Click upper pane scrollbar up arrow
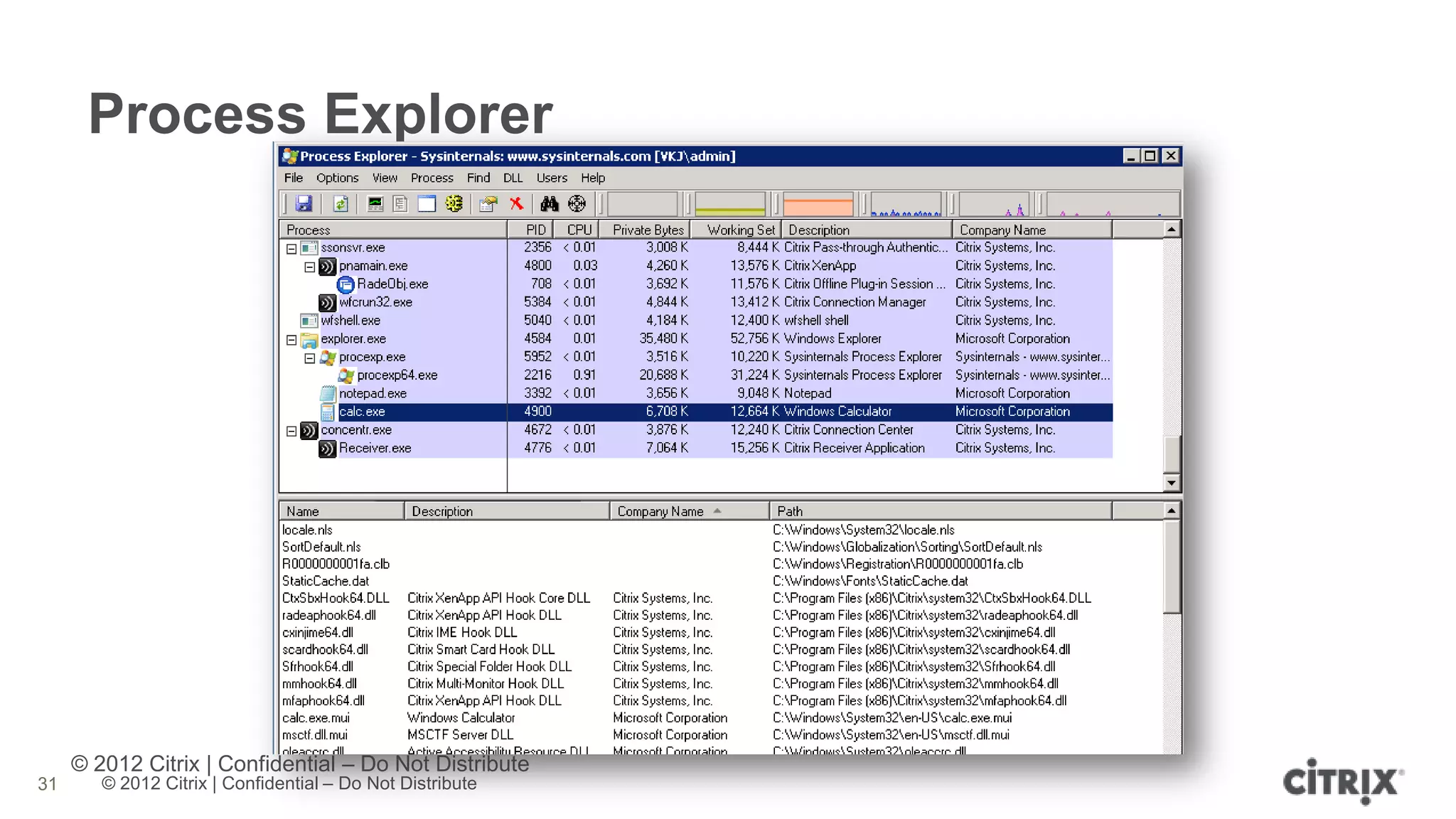The image size is (1456, 819). (x=1172, y=230)
